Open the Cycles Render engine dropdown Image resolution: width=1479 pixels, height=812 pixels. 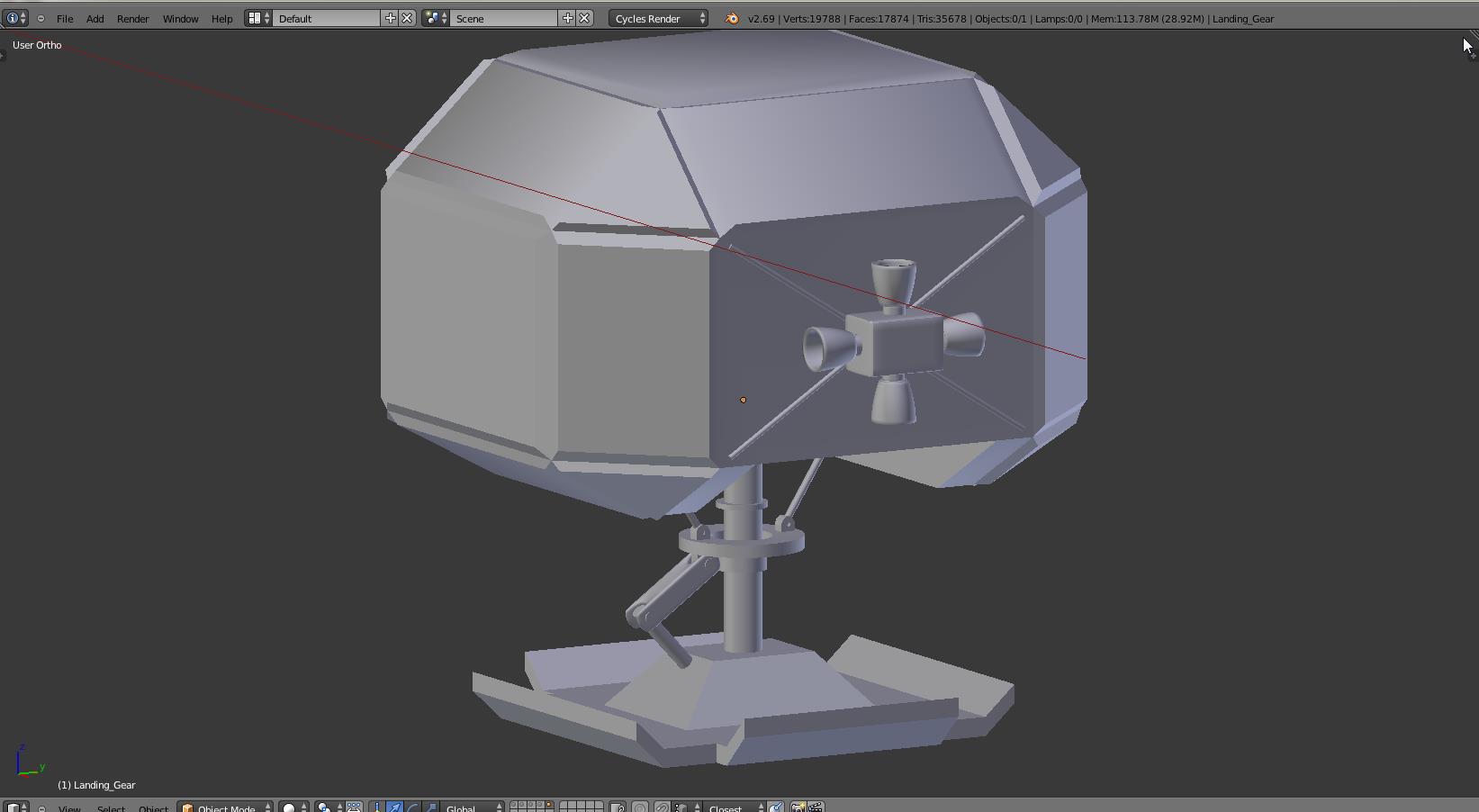tap(658, 18)
